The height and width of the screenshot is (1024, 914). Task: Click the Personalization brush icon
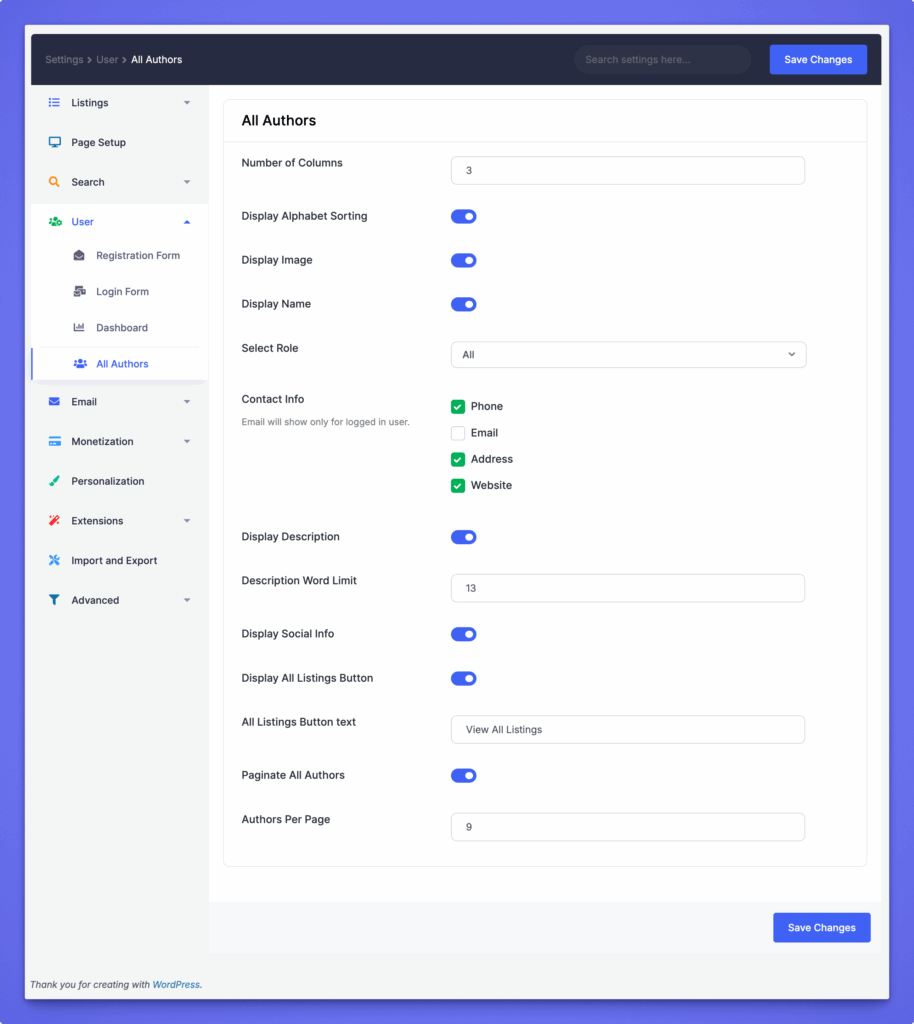54,481
